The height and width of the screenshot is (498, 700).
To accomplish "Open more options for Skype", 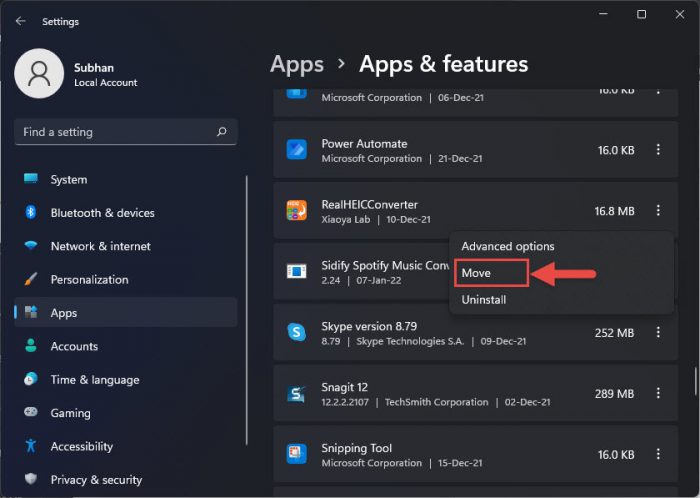I will (658, 332).
